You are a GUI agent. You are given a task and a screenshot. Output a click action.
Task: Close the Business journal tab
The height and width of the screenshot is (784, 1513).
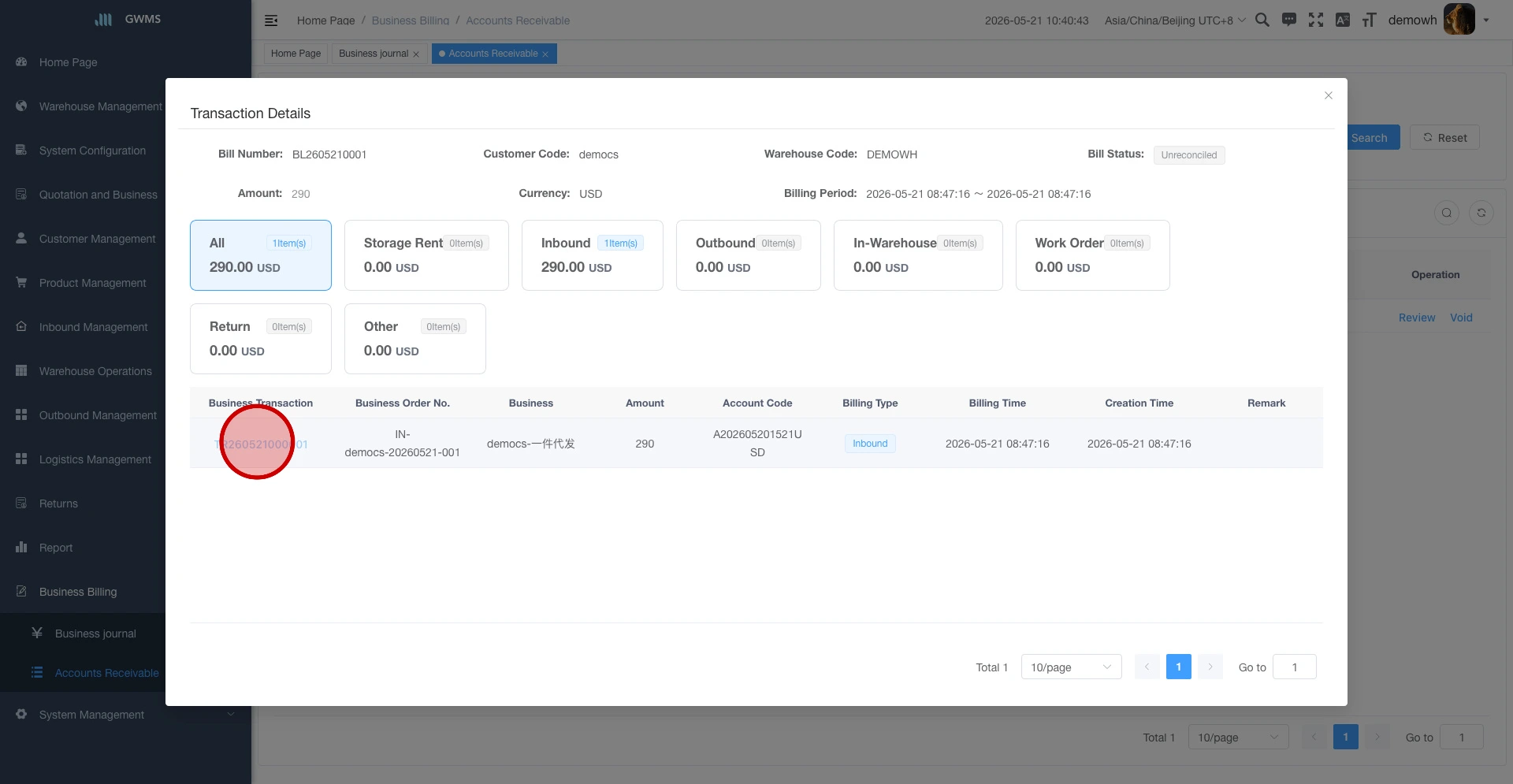tap(416, 54)
